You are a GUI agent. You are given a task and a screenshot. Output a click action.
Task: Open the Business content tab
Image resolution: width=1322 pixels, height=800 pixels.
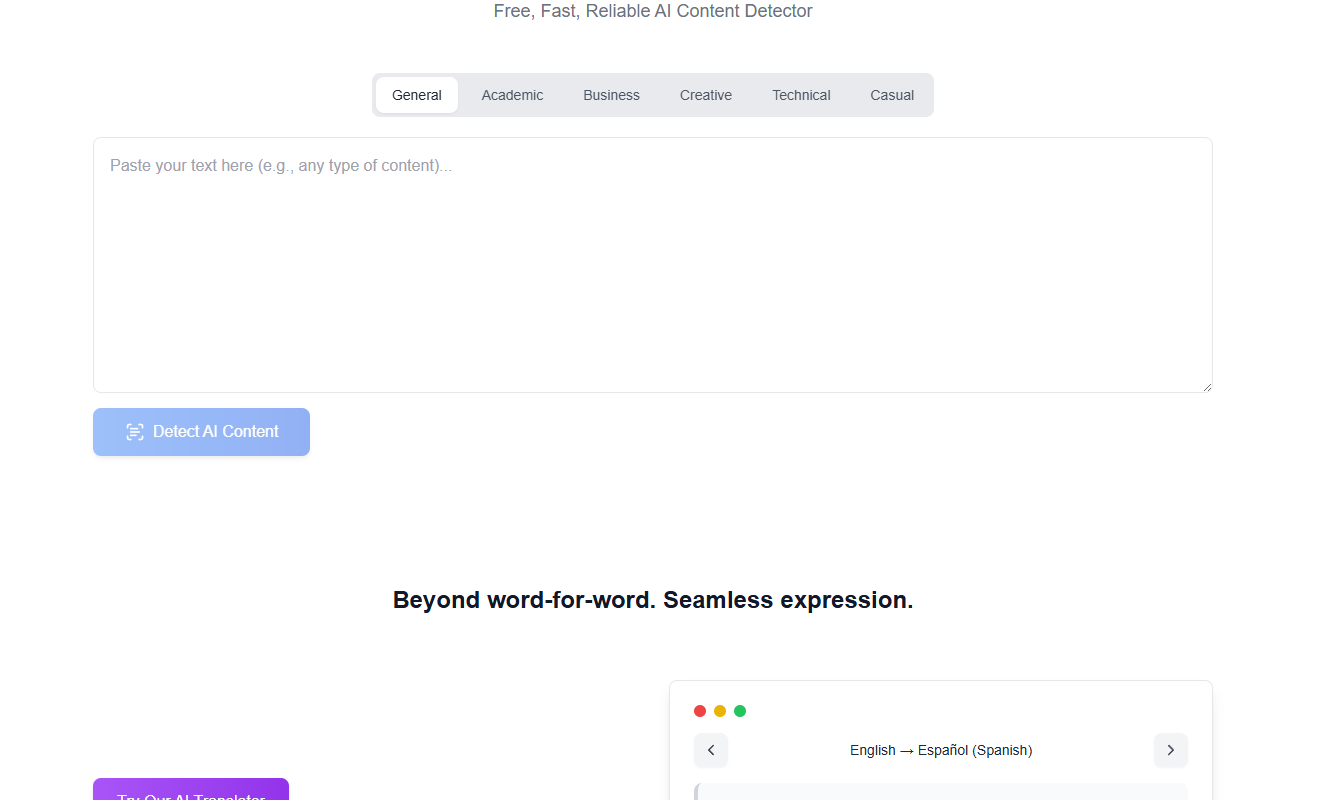click(x=611, y=95)
